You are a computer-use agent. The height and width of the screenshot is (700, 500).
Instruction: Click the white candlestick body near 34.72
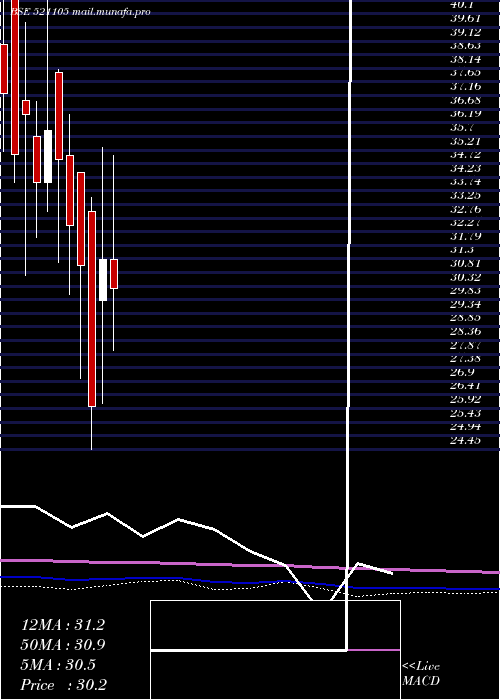[48, 156]
